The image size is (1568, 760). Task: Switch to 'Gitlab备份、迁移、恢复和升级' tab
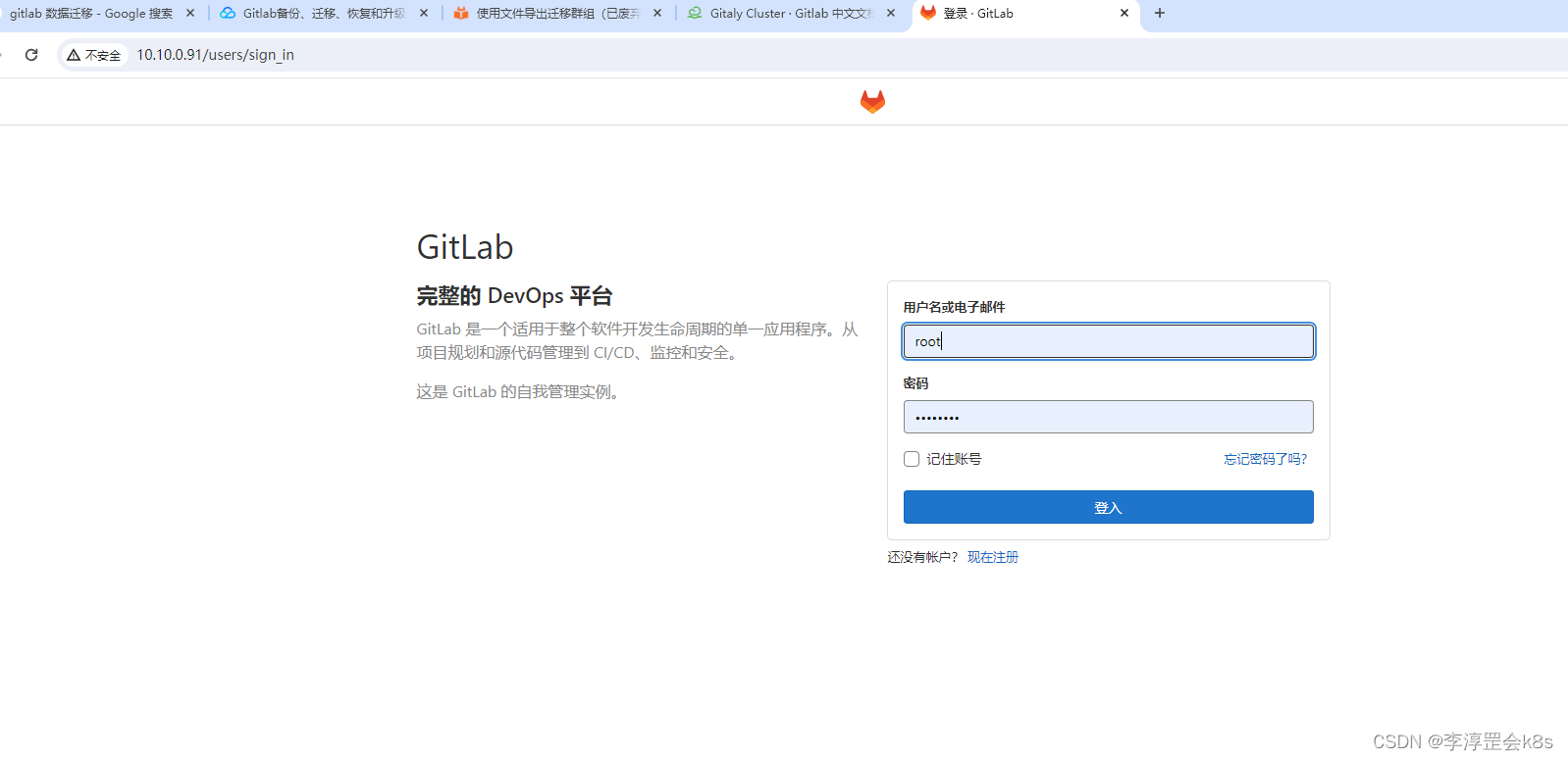pos(324,14)
